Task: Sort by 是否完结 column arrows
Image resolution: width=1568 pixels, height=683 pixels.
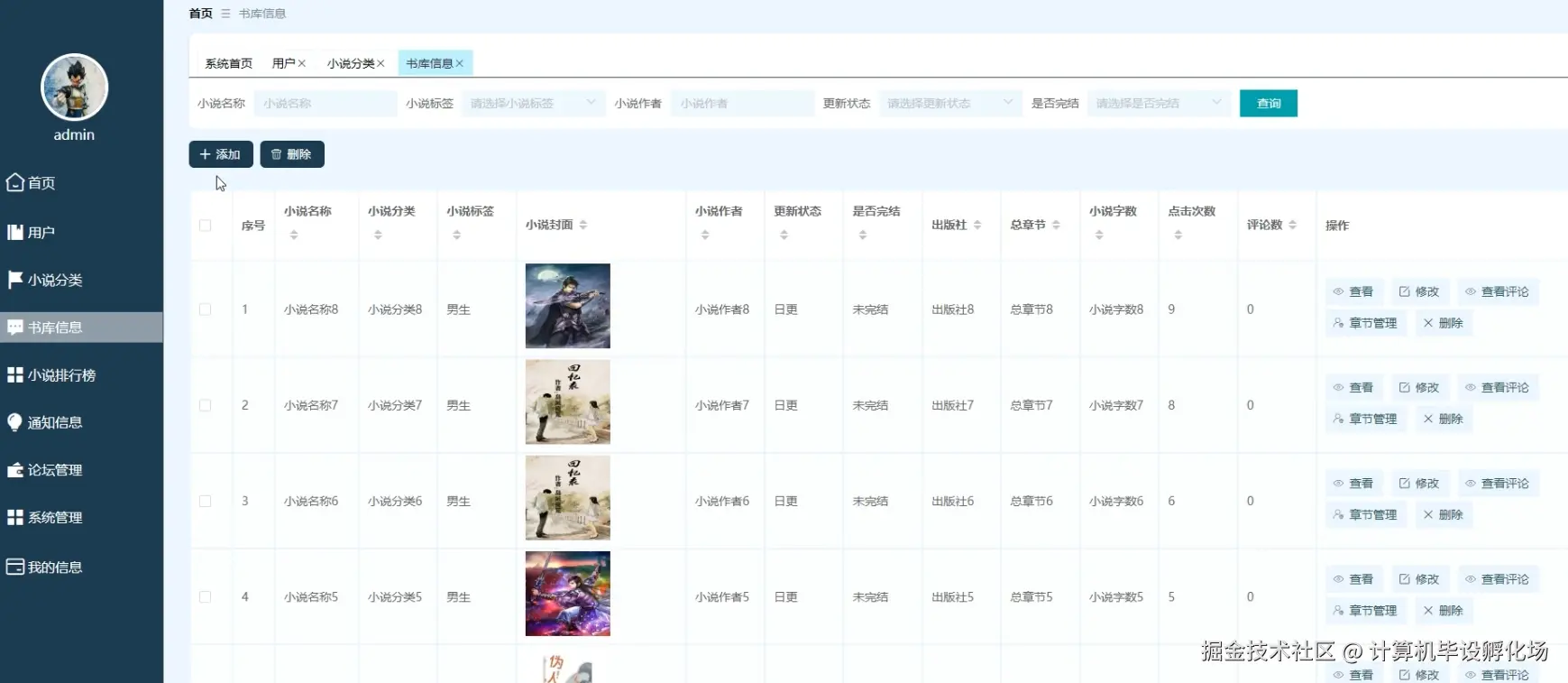Action: (x=863, y=235)
